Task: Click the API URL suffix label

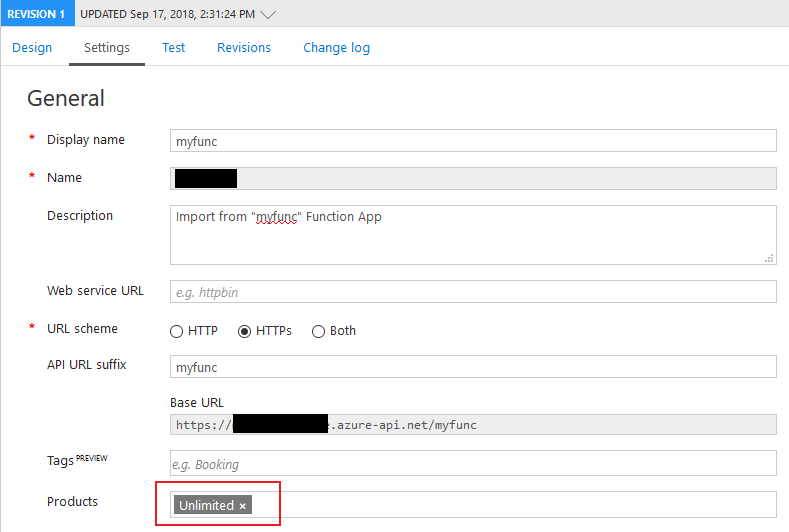Action: [87, 364]
